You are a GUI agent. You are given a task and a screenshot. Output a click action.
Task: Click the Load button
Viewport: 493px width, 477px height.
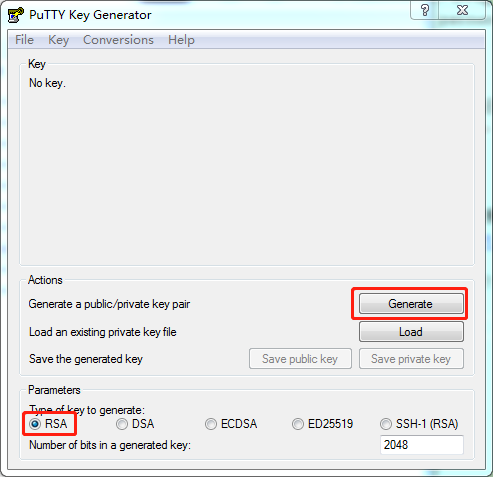pyautogui.click(x=411, y=332)
